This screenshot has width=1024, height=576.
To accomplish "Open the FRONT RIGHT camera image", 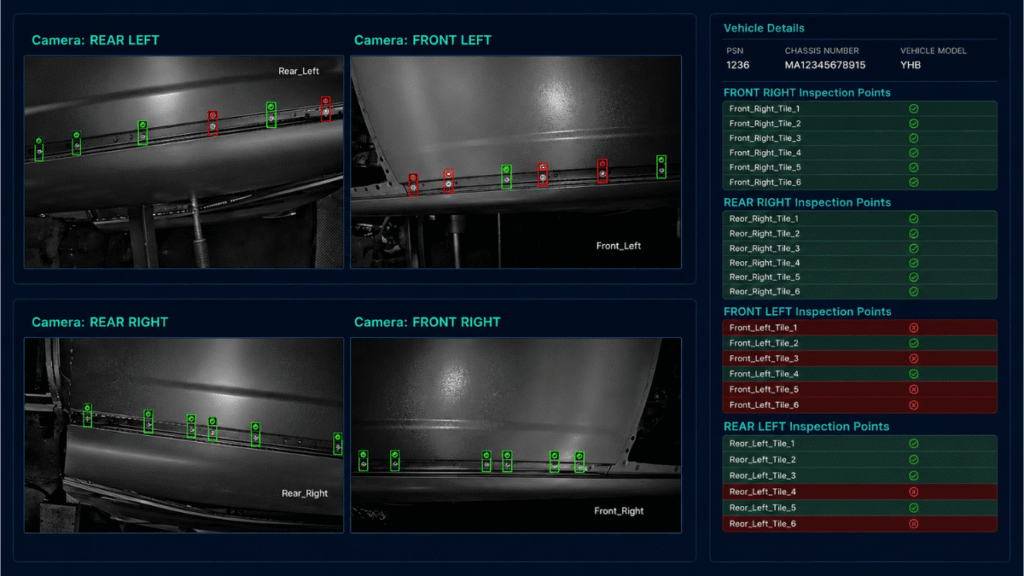I will click(x=516, y=435).
